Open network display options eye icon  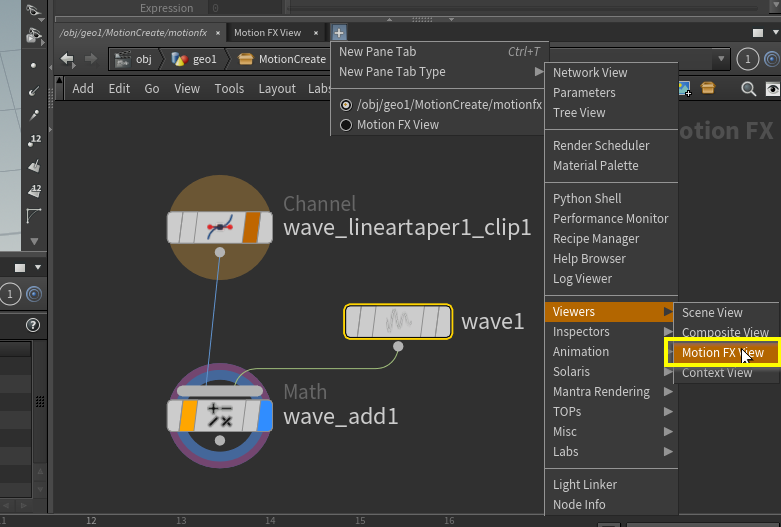pos(773,89)
